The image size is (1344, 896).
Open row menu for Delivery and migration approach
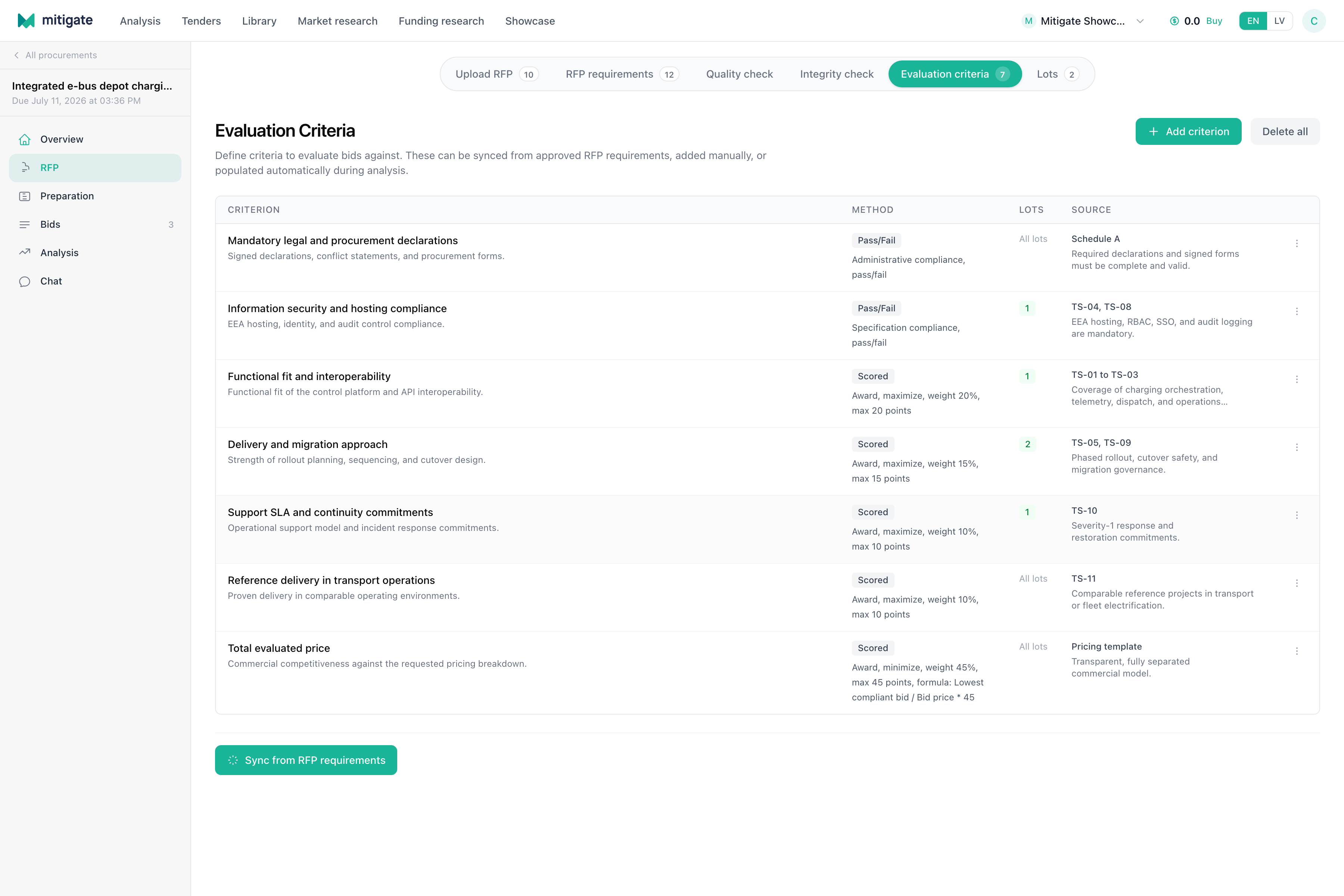coord(1297,447)
